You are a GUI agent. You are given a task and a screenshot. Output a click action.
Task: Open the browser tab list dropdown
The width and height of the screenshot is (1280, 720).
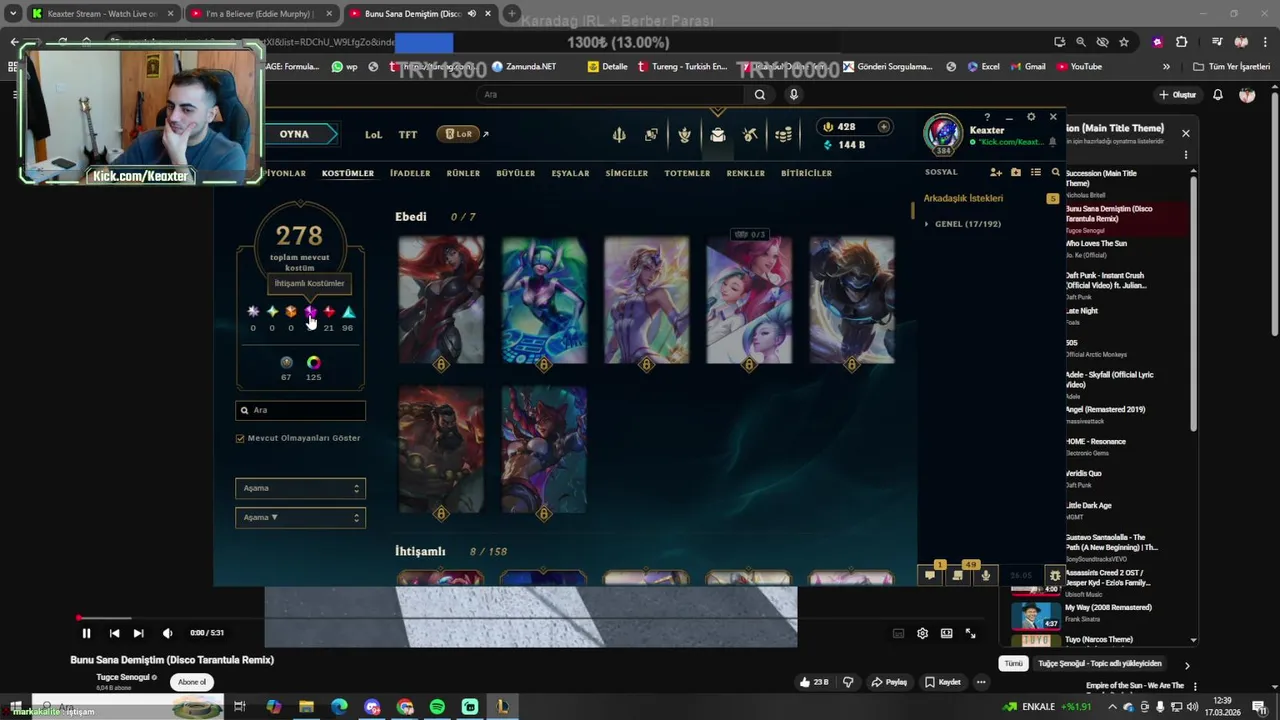pos(13,14)
